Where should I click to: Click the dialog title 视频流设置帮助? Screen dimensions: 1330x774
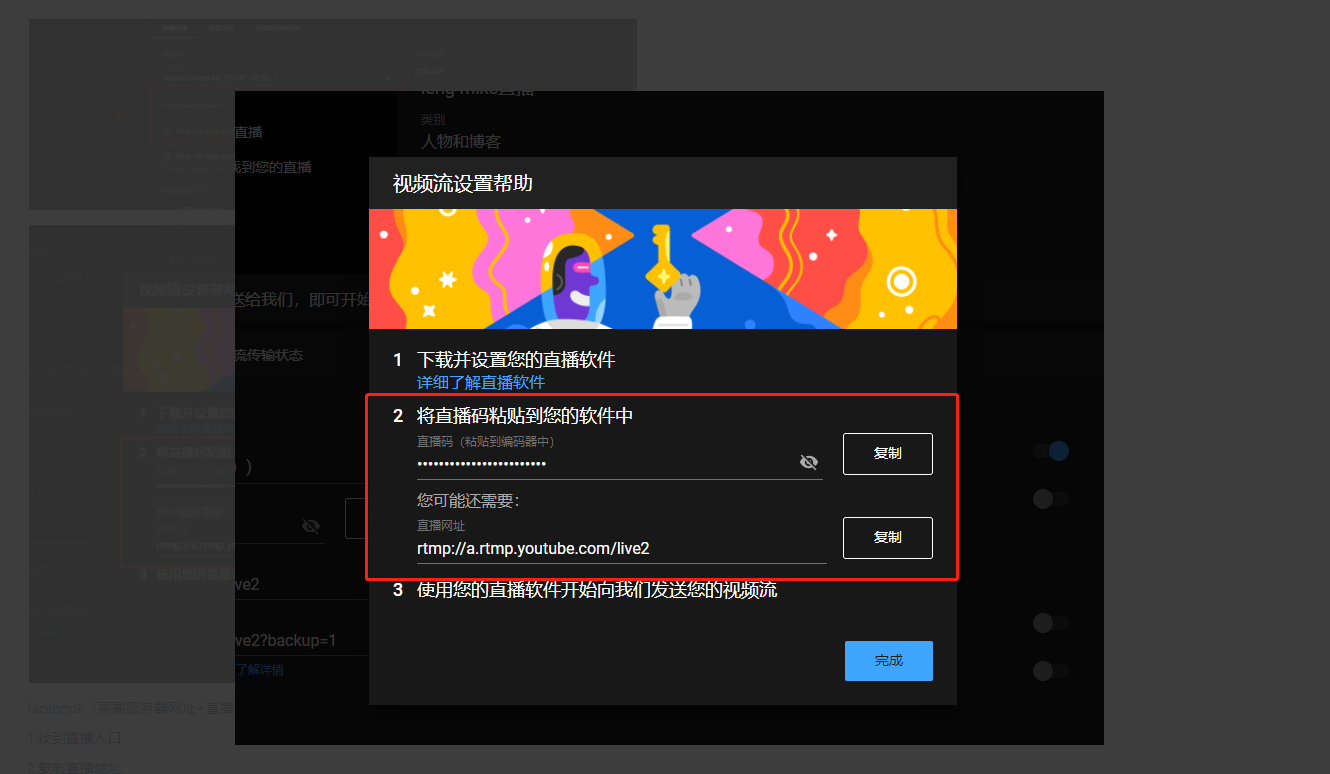tap(462, 184)
